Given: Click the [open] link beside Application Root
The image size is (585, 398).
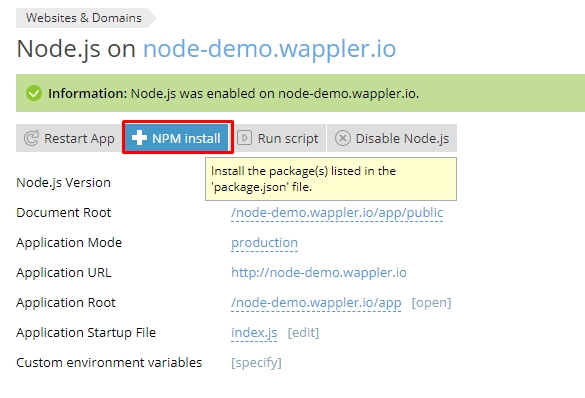Looking at the screenshot, I should click(x=431, y=303).
